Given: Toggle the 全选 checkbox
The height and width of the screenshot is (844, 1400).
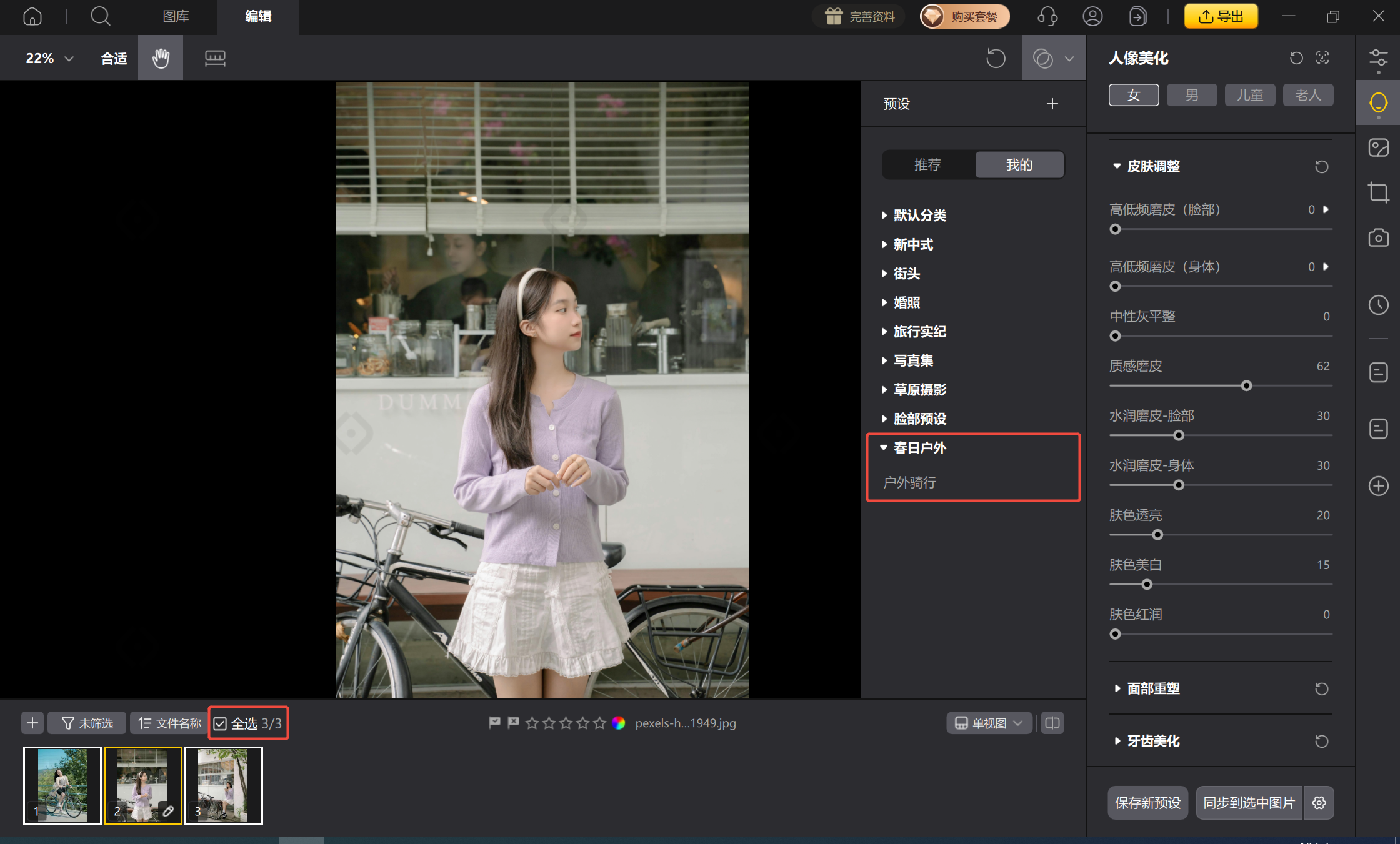Looking at the screenshot, I should tap(221, 723).
